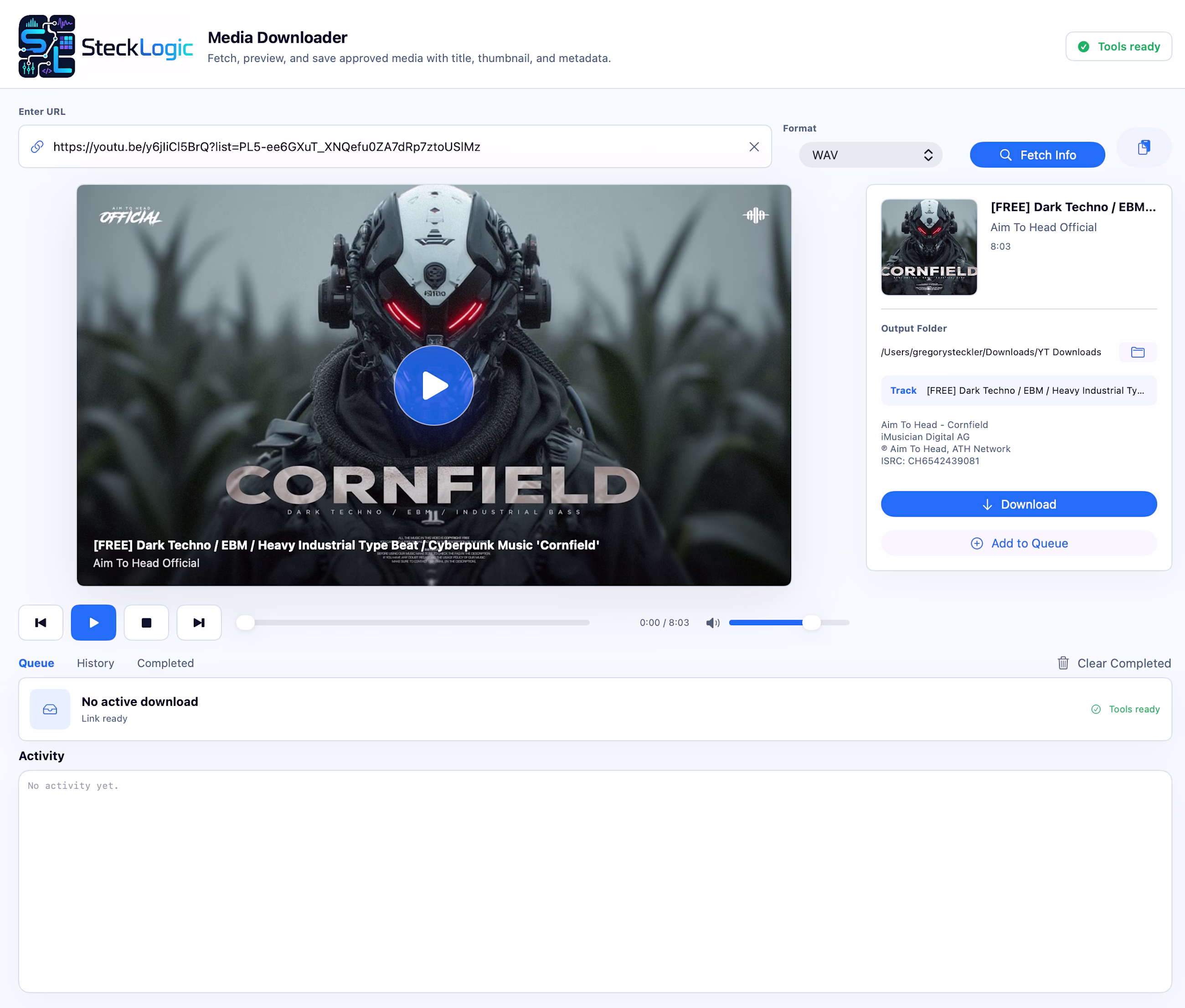
Task: Click the 0:00 / 8:03 time display
Action: pos(664,622)
